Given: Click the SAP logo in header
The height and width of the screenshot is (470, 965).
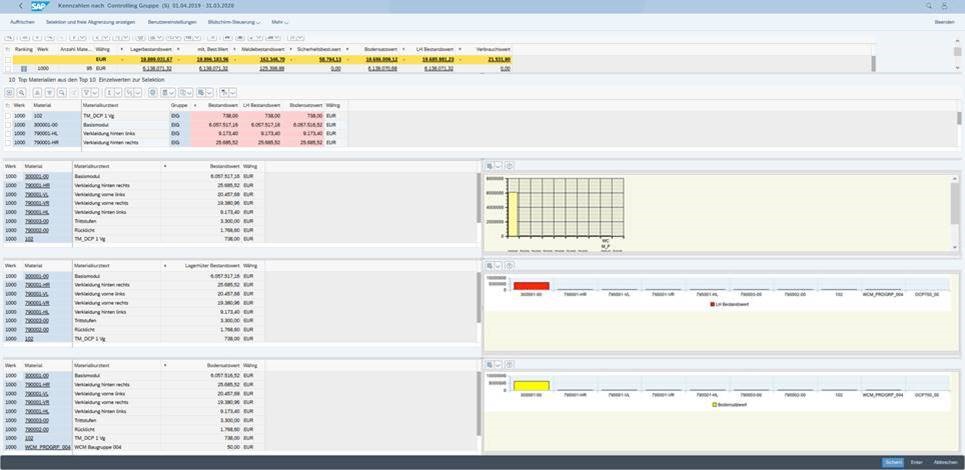Looking at the screenshot, I should 40,6.
